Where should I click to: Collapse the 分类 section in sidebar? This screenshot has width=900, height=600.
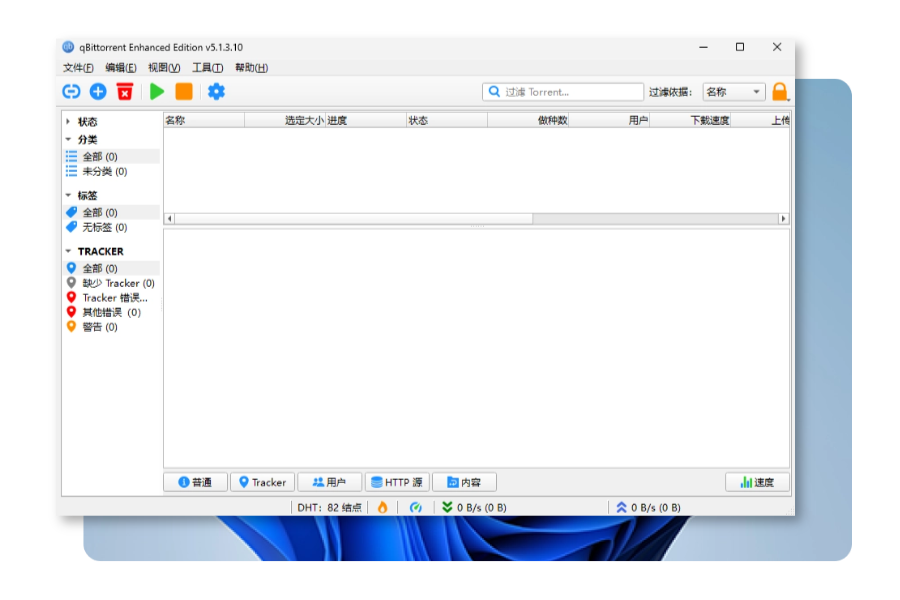(x=68, y=140)
